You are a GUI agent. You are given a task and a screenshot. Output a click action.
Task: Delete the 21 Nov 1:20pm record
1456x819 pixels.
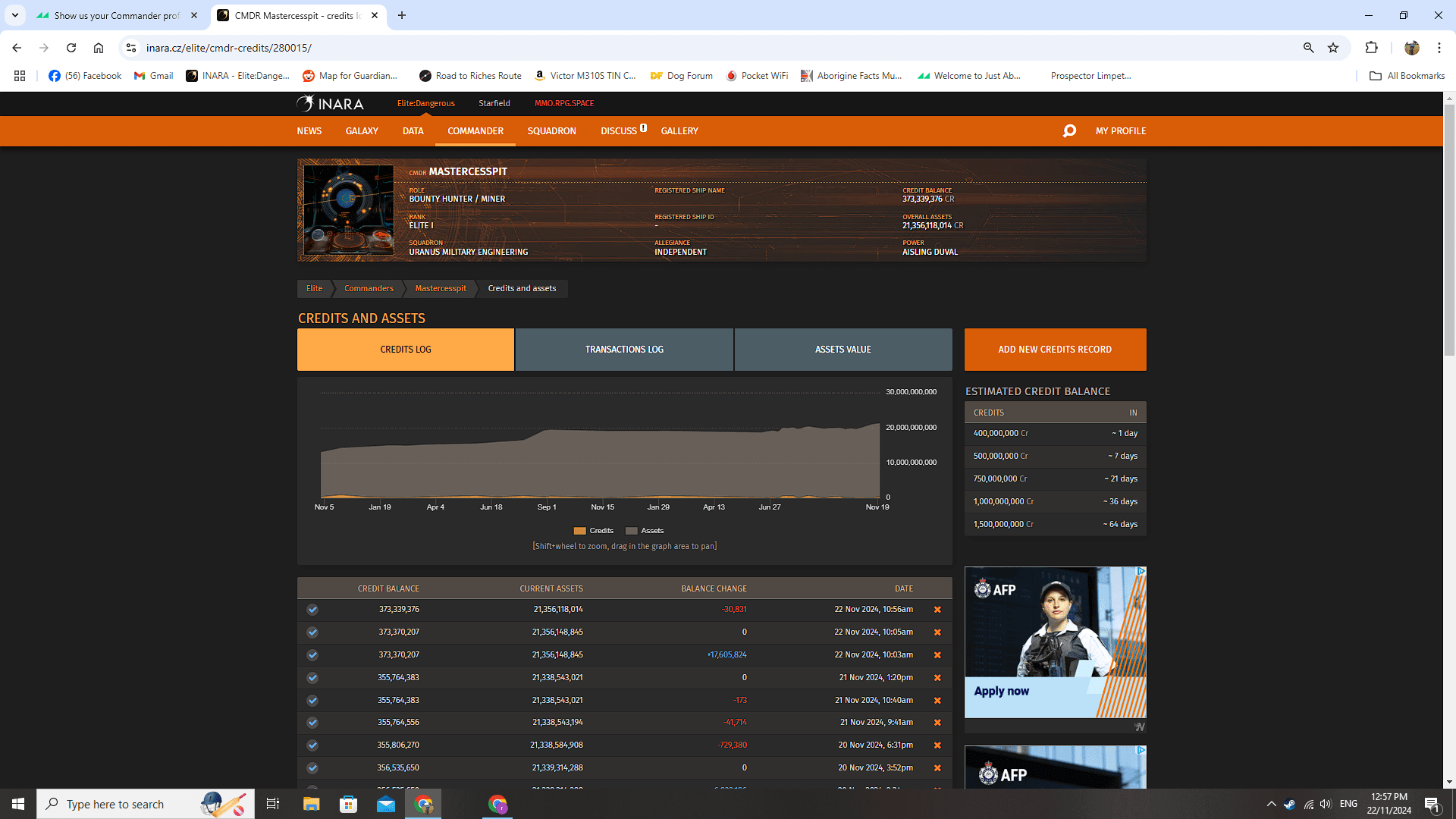coord(937,678)
